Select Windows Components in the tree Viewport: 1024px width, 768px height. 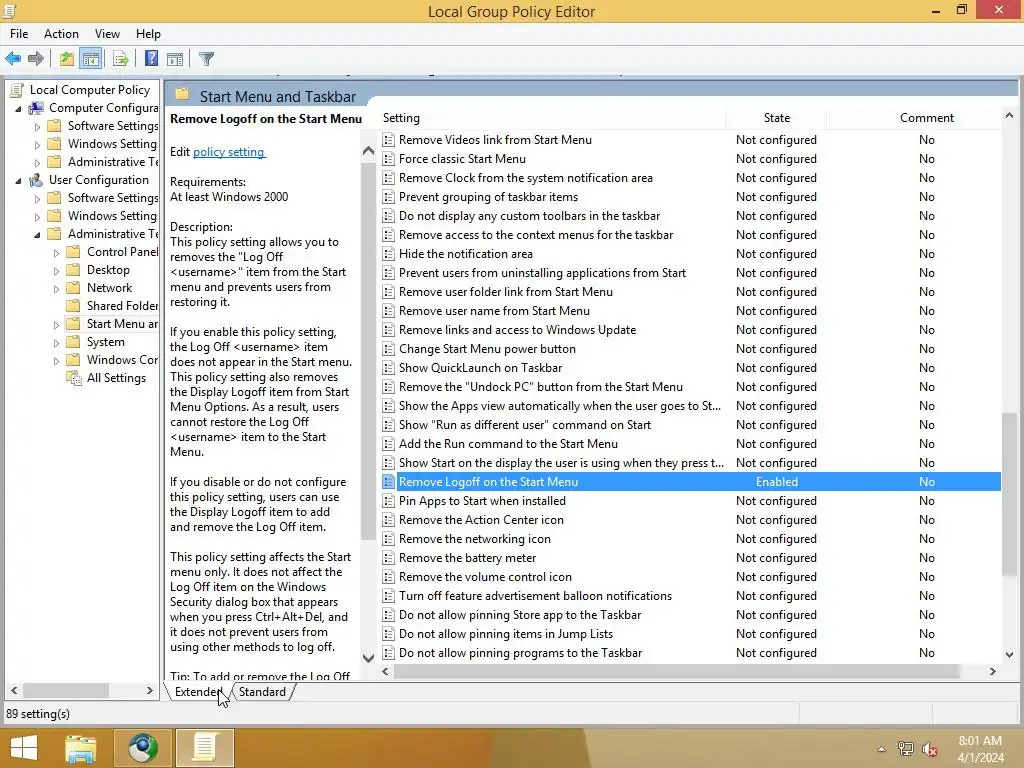coord(122,360)
